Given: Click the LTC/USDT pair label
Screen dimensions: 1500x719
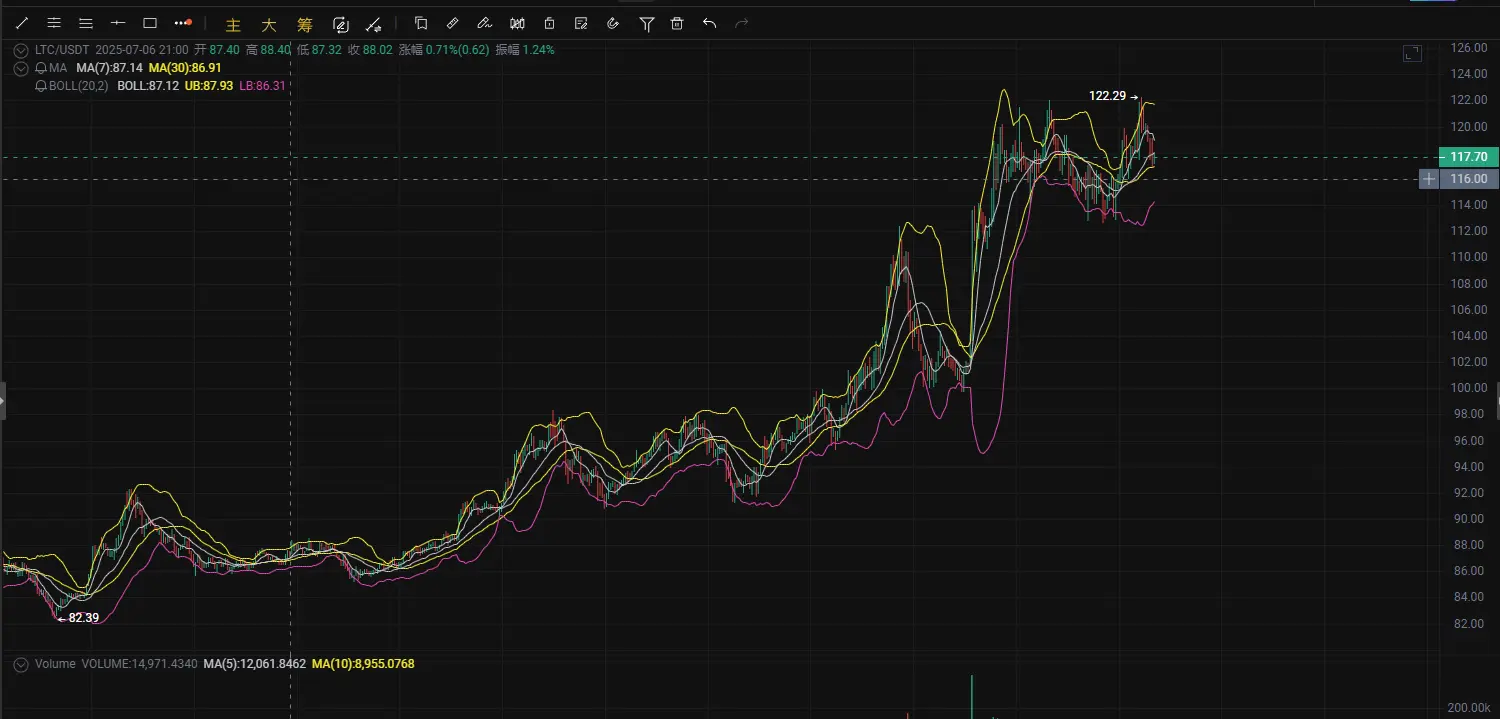Looking at the screenshot, I should (63, 50).
